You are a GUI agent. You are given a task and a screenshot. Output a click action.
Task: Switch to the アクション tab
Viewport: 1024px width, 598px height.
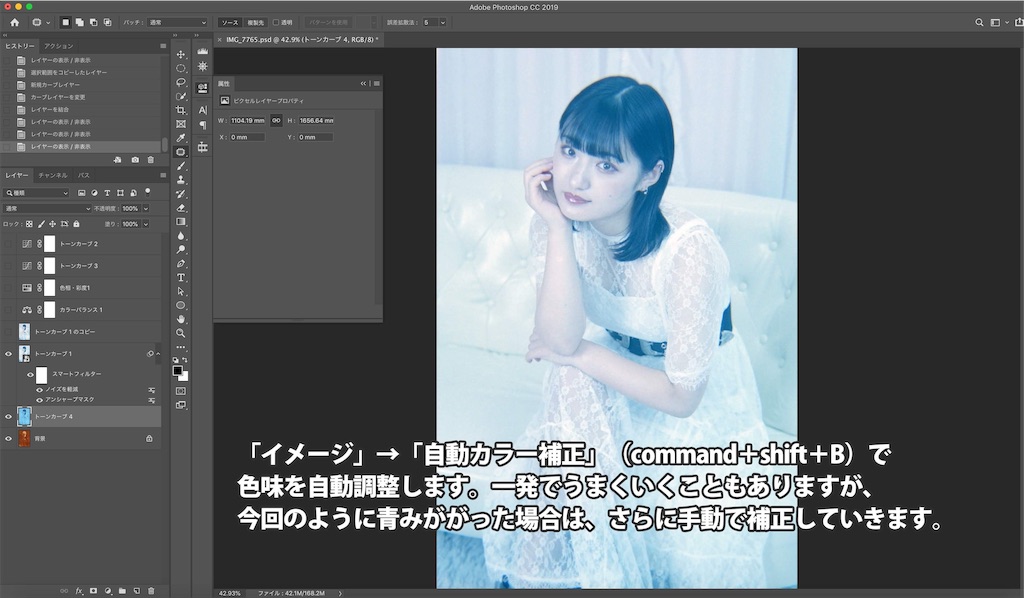(x=58, y=44)
